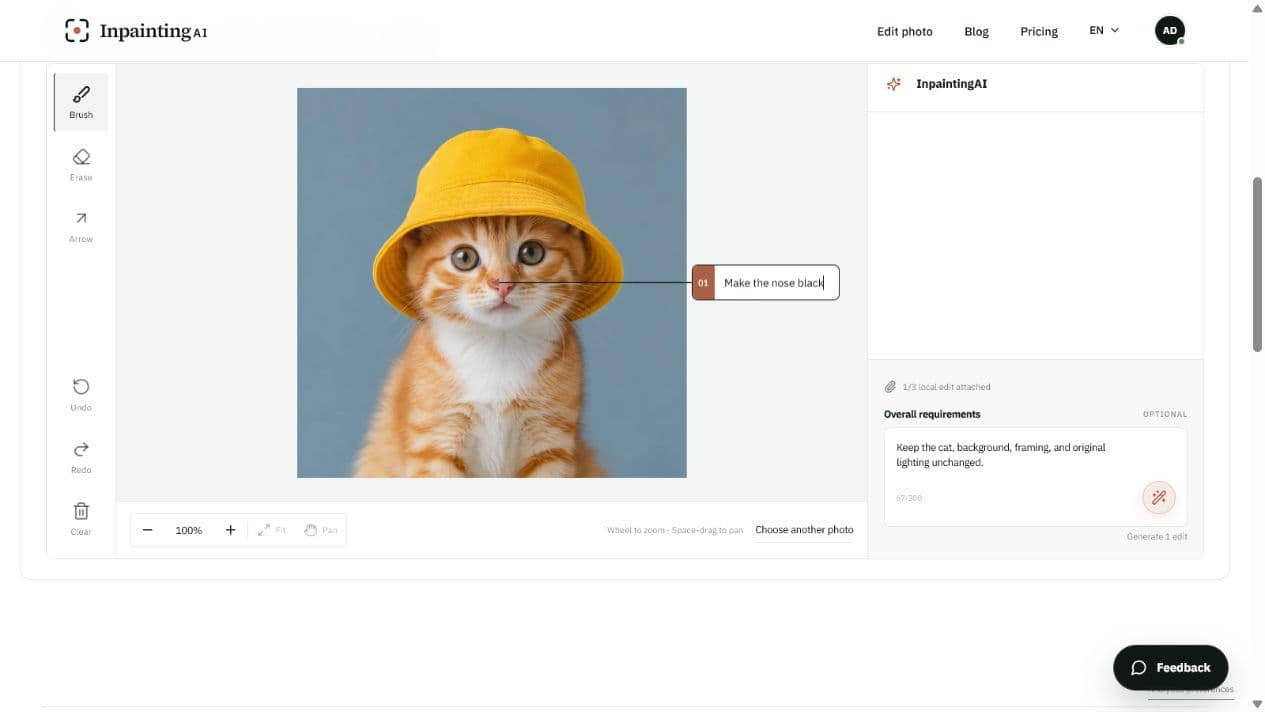Viewport: 1265px width, 712px height.
Task: Click Choose another photo
Action: click(x=804, y=530)
